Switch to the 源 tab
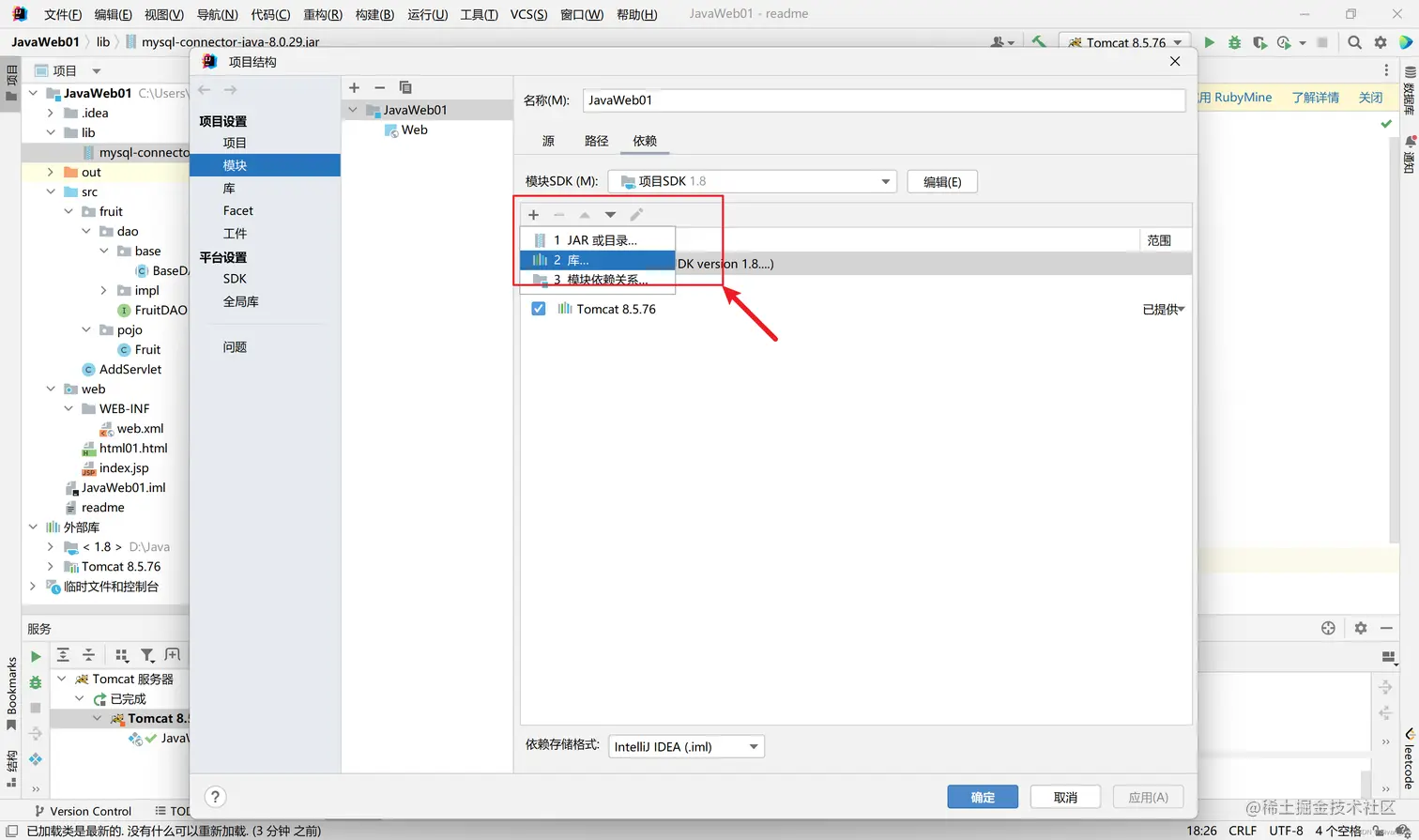Viewport: 1419px width, 840px height. tap(548, 141)
